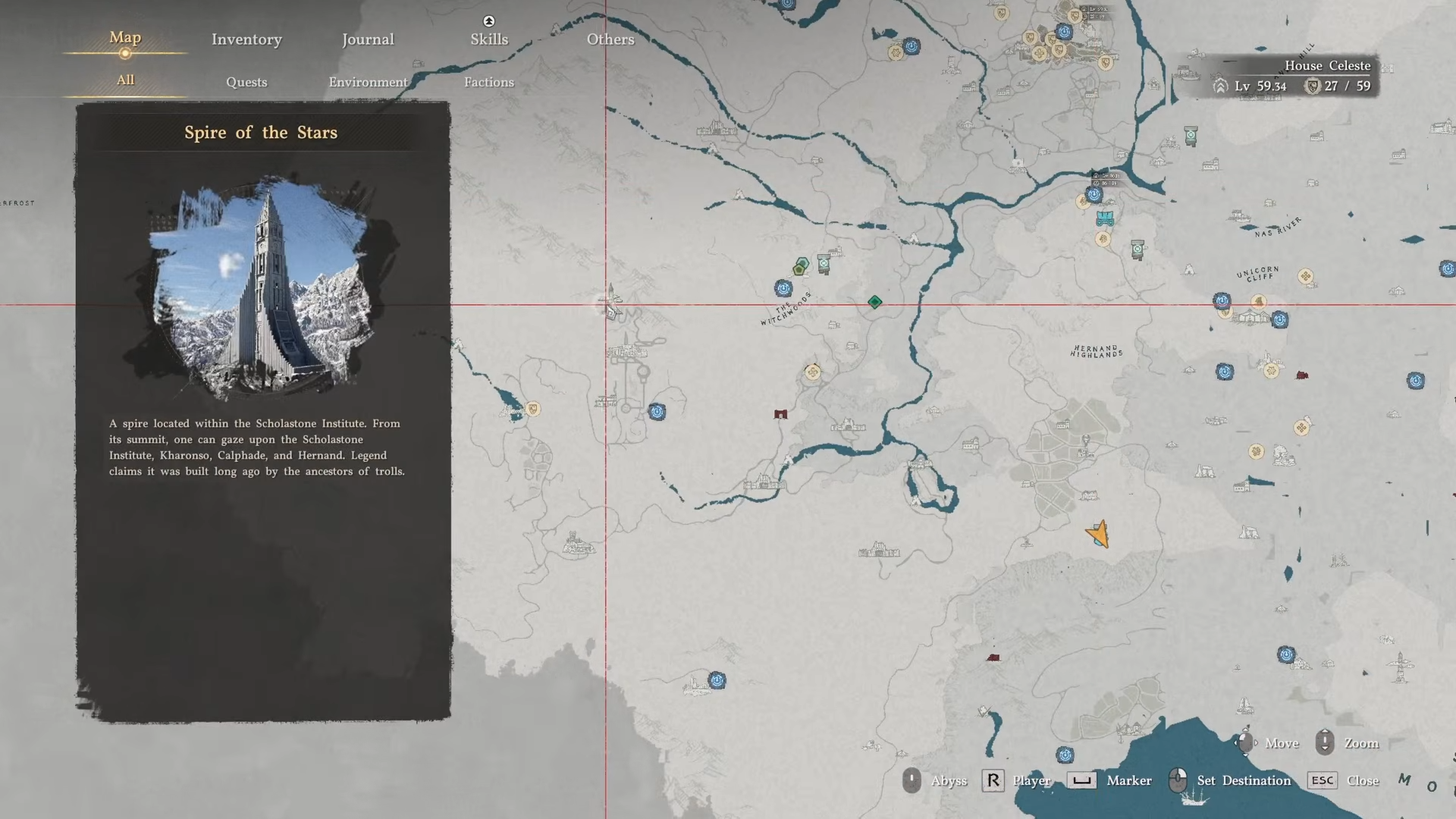Open the Skills tab
Viewport: 1456px width, 819px height.
point(489,39)
